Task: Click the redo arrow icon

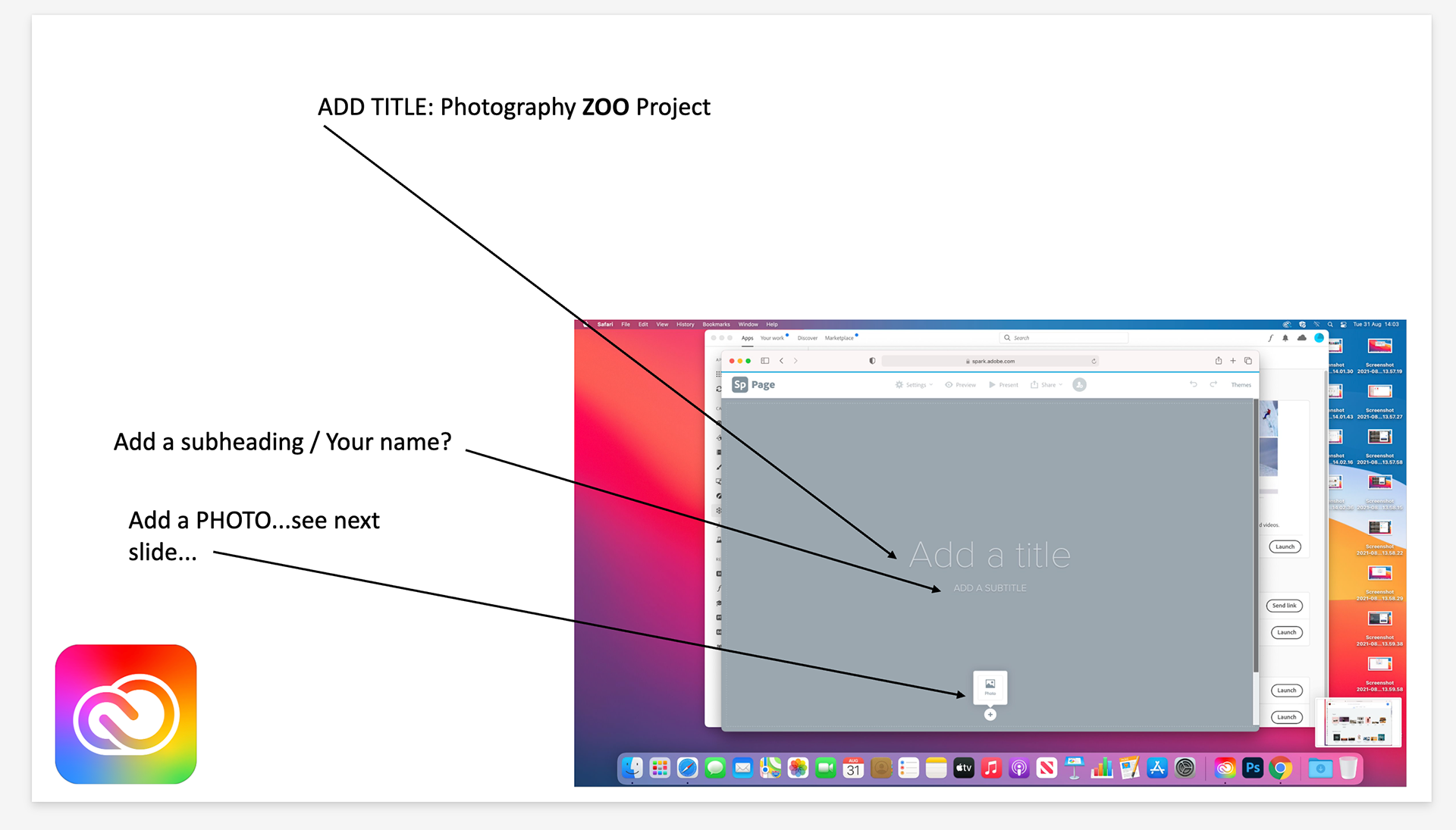Action: click(1213, 384)
